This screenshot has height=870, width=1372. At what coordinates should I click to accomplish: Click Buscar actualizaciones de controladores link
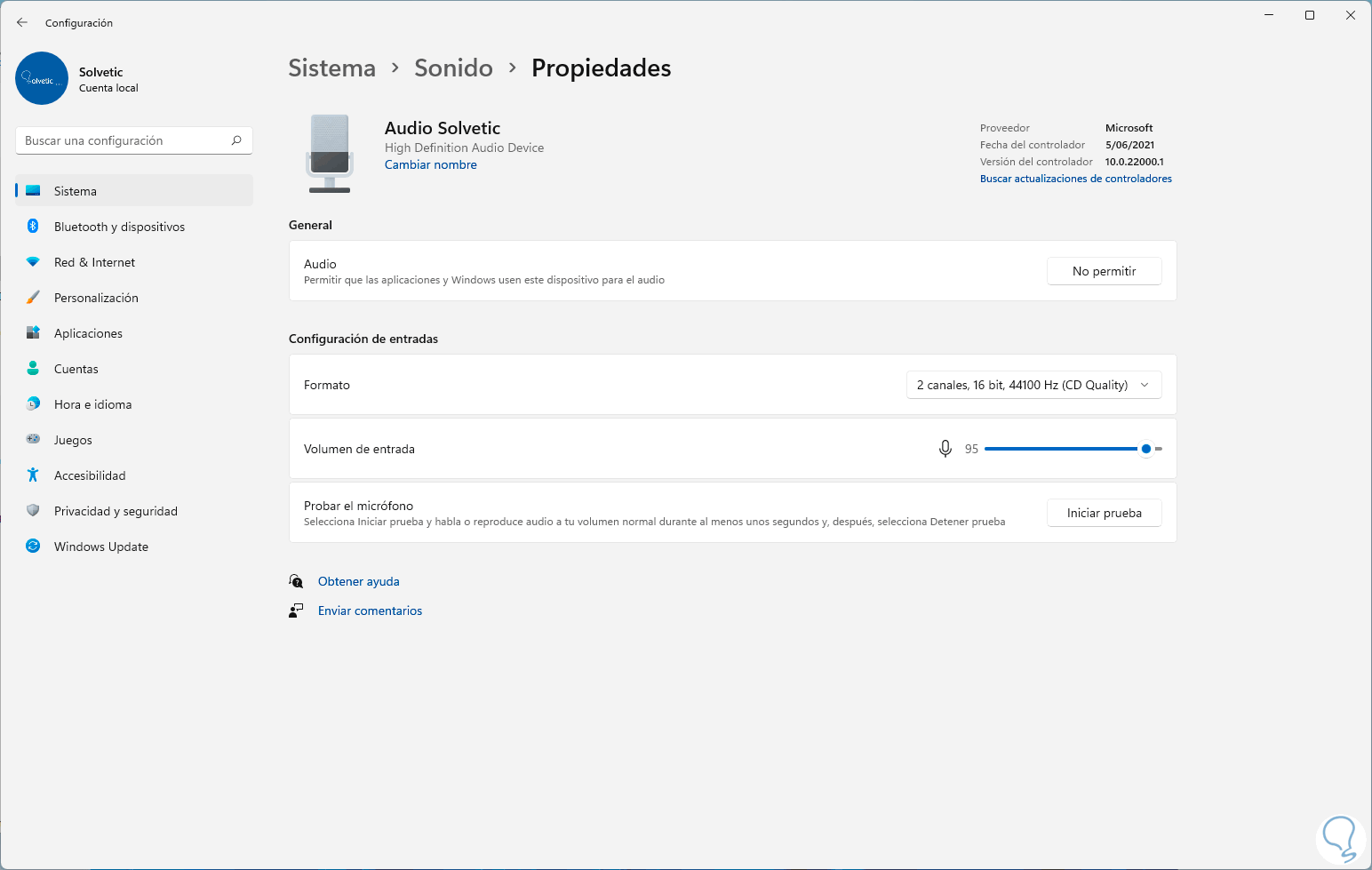click(x=1075, y=179)
